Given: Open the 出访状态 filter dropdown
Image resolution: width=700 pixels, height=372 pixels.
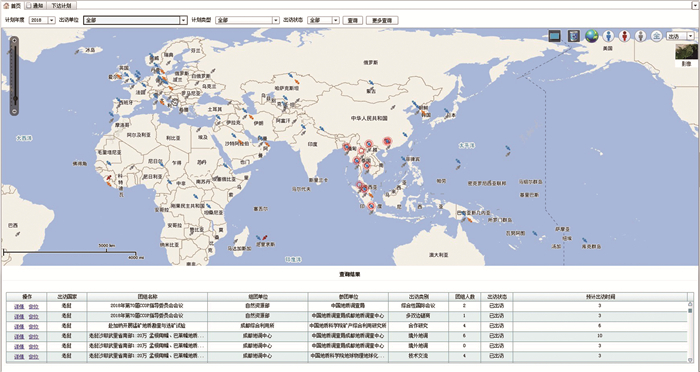Looking at the screenshot, I should coord(324,20).
